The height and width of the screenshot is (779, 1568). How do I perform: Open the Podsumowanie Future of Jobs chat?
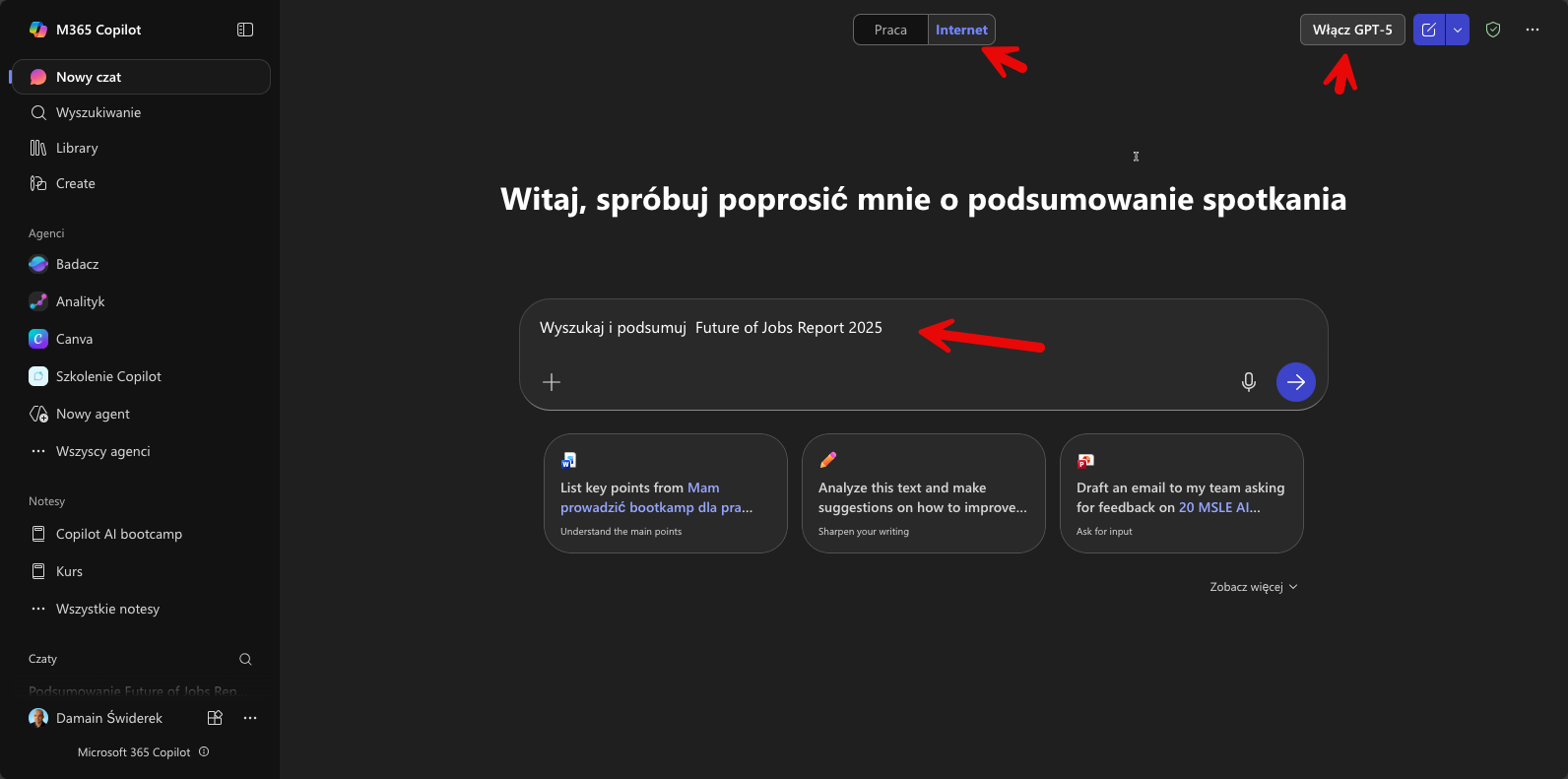click(133, 691)
